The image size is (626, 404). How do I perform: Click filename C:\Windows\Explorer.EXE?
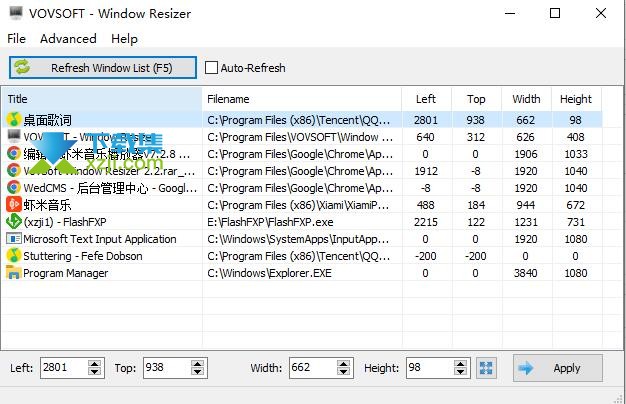click(269, 273)
